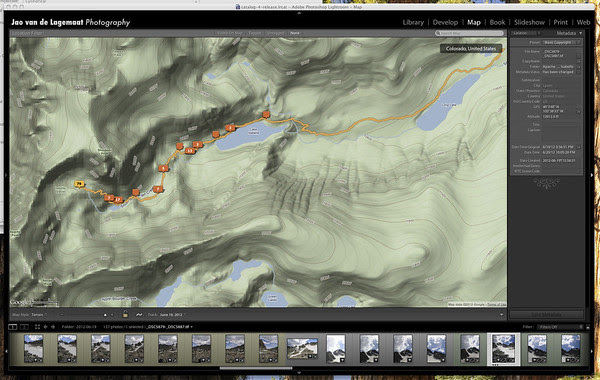Select the wide landscape filmstrip thumbnail
Viewport: 600px width, 380px height.
click(302, 348)
